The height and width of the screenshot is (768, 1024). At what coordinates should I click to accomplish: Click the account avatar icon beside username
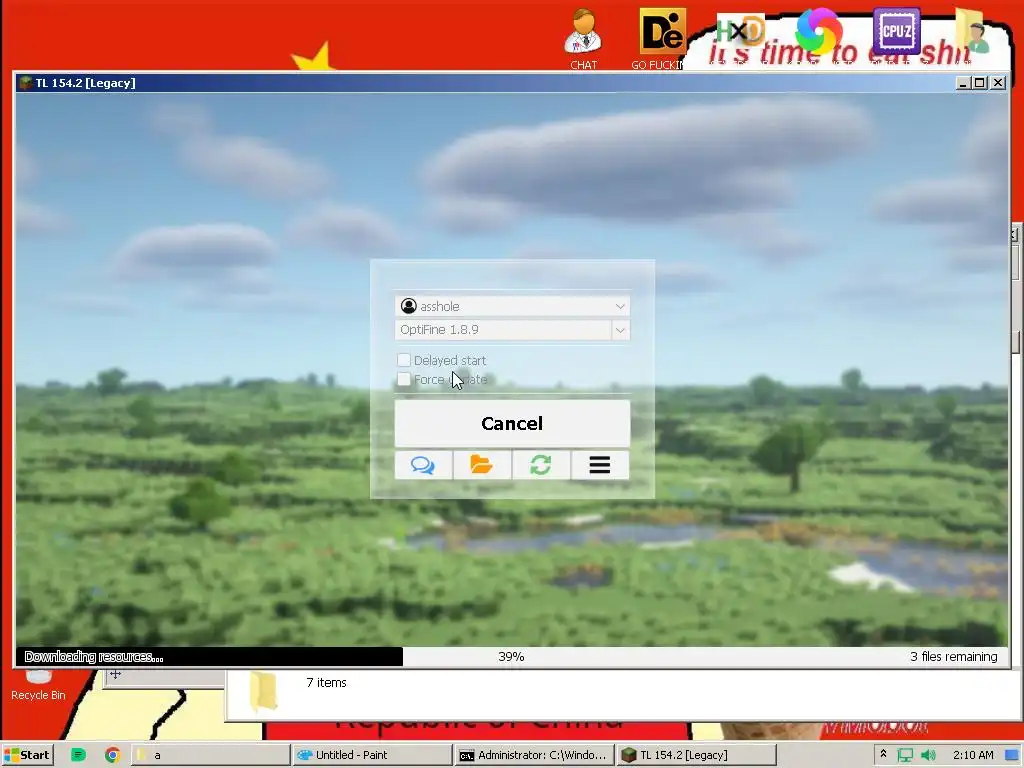[409, 306]
